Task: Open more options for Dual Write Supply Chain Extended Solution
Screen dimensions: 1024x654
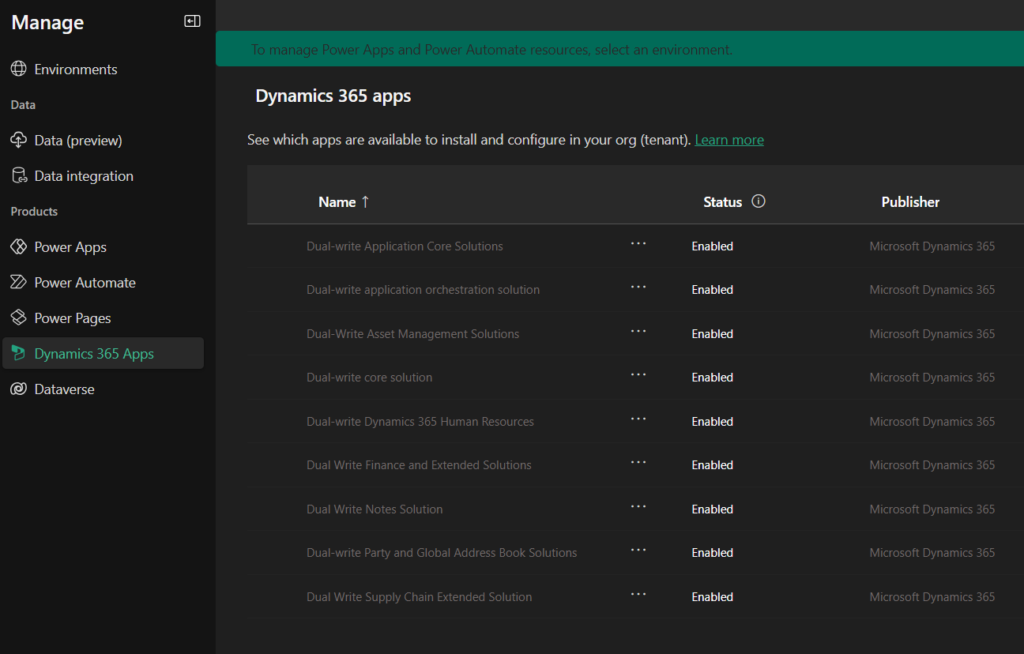Action: pos(638,595)
